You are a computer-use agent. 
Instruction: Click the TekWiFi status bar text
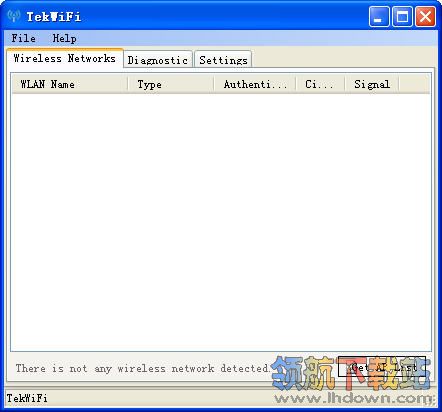(27, 398)
